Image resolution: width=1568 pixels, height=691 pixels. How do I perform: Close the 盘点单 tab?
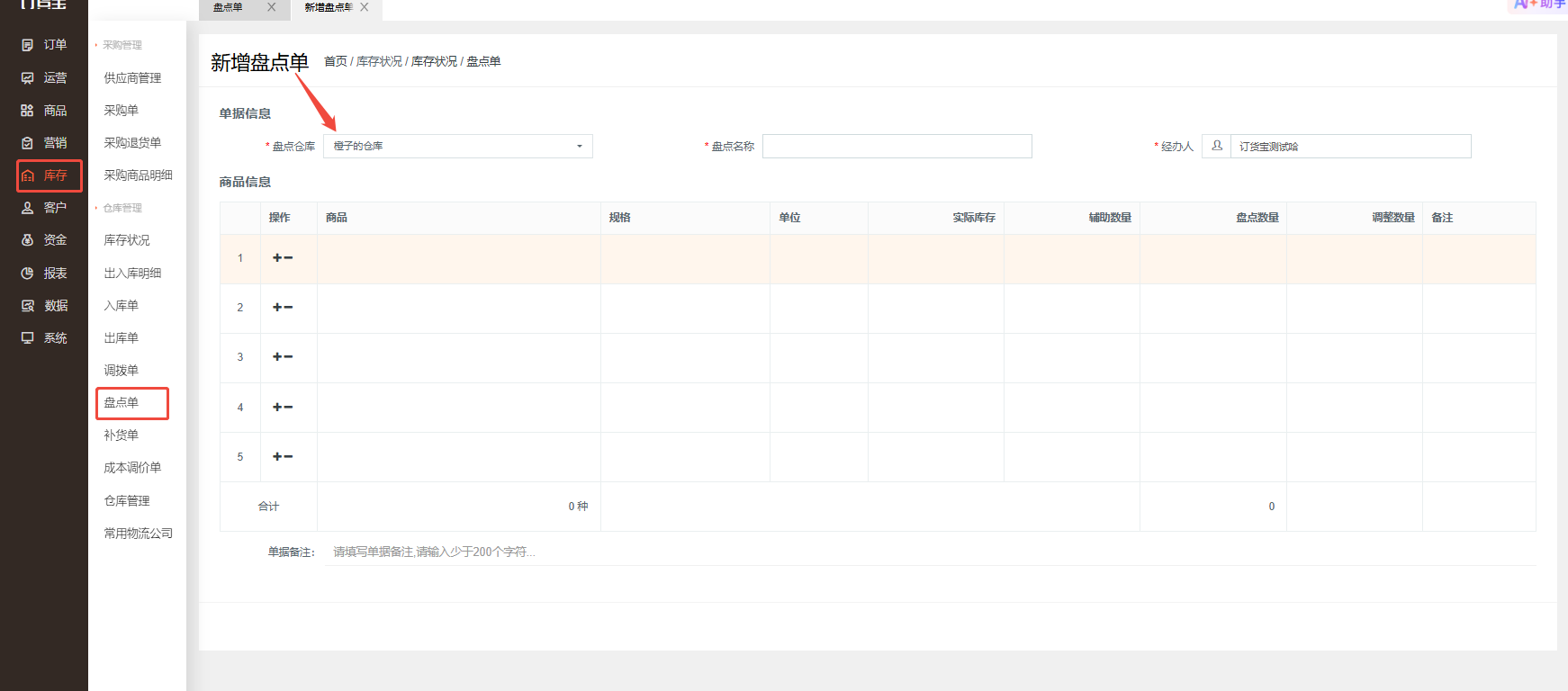[x=272, y=7]
